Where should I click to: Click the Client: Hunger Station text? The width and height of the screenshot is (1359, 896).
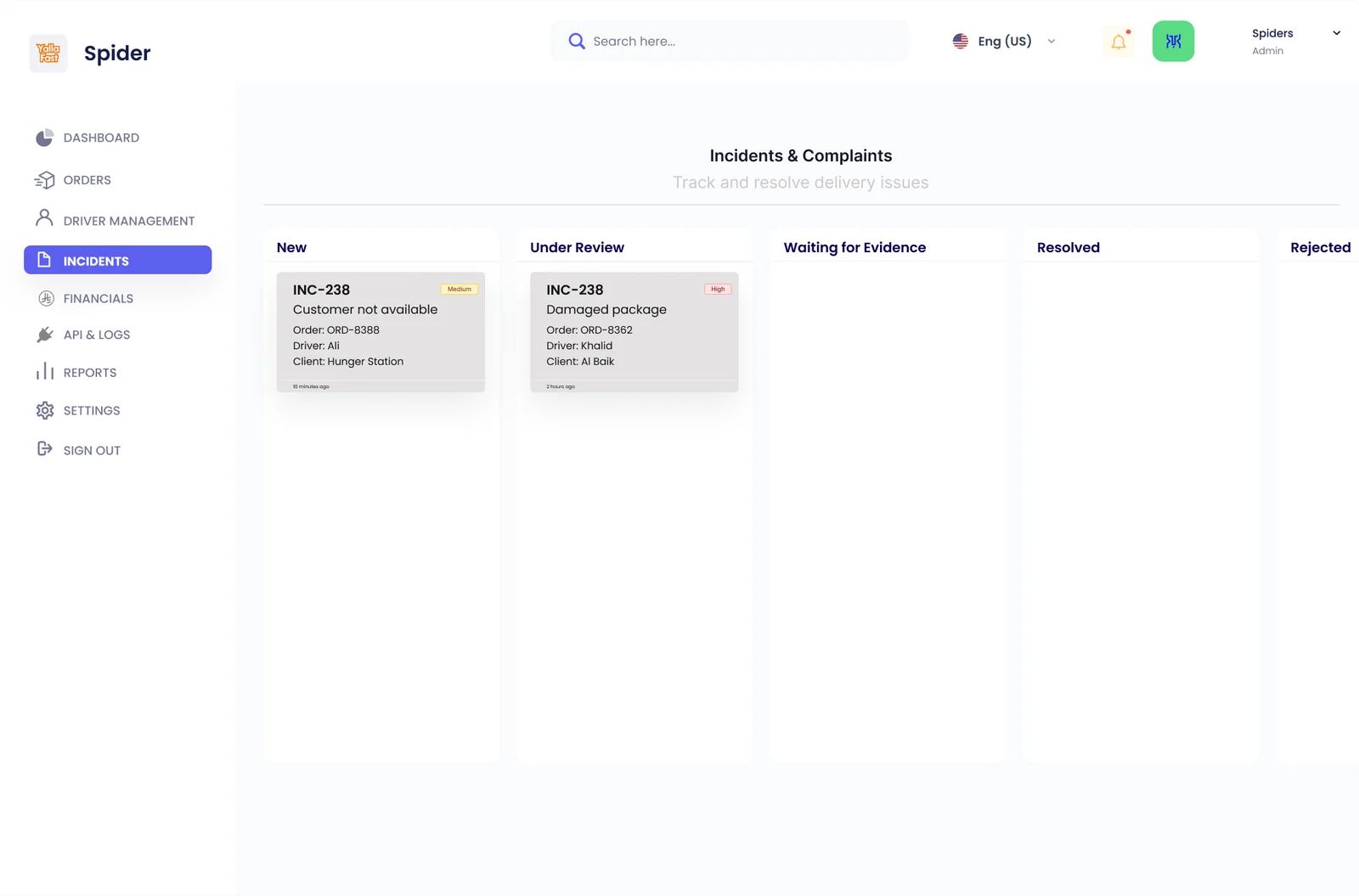point(348,361)
